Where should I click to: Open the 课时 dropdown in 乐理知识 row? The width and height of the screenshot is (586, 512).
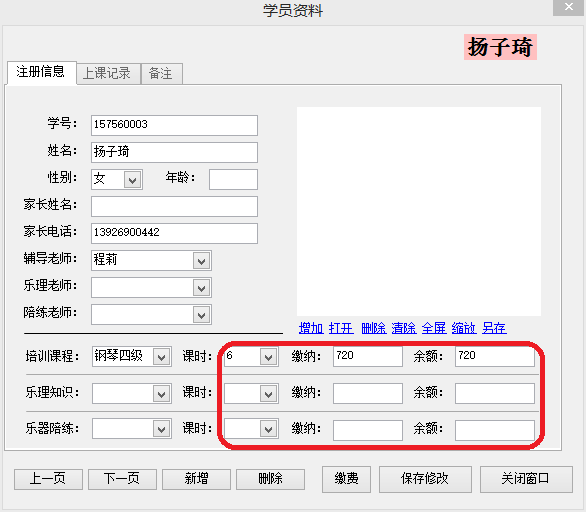click(268, 394)
